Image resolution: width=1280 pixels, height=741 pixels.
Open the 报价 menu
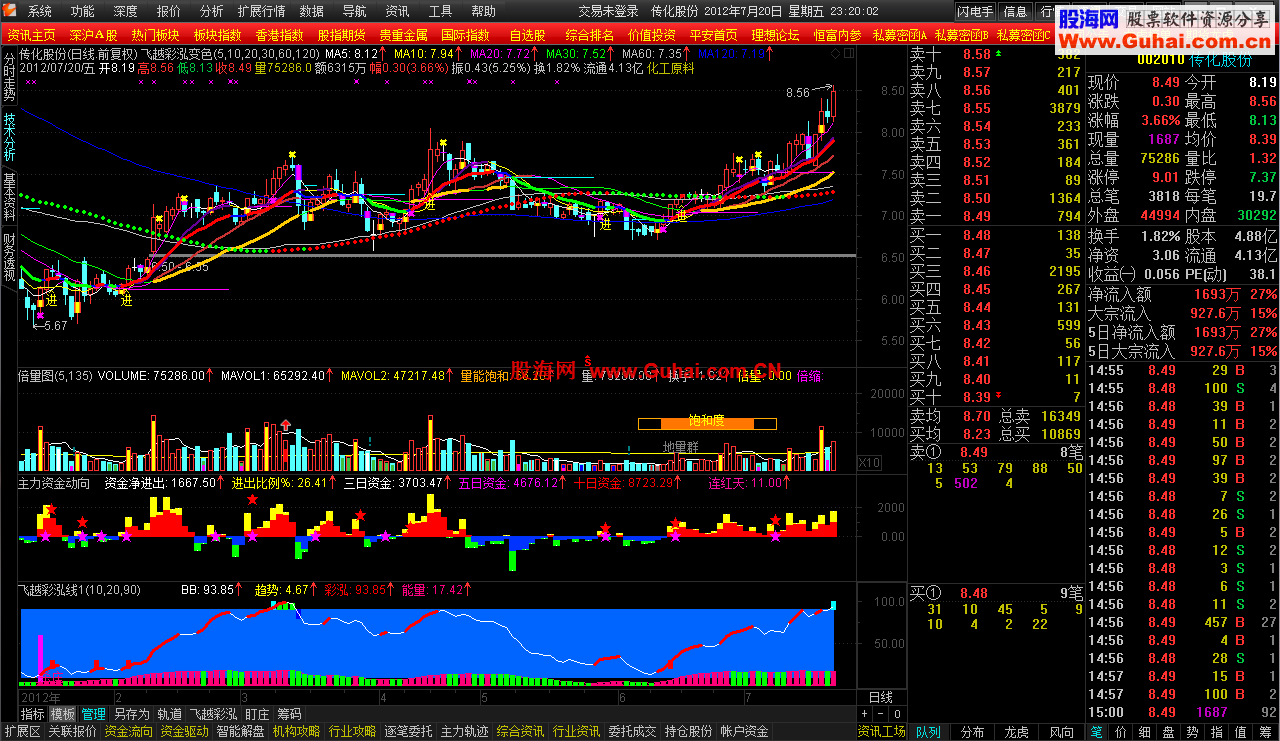click(169, 12)
